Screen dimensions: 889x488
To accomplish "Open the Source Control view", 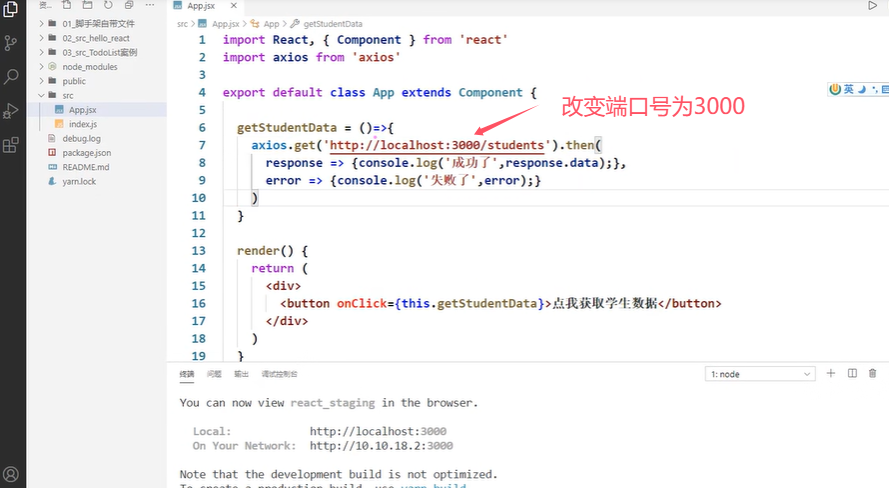I will pos(10,43).
